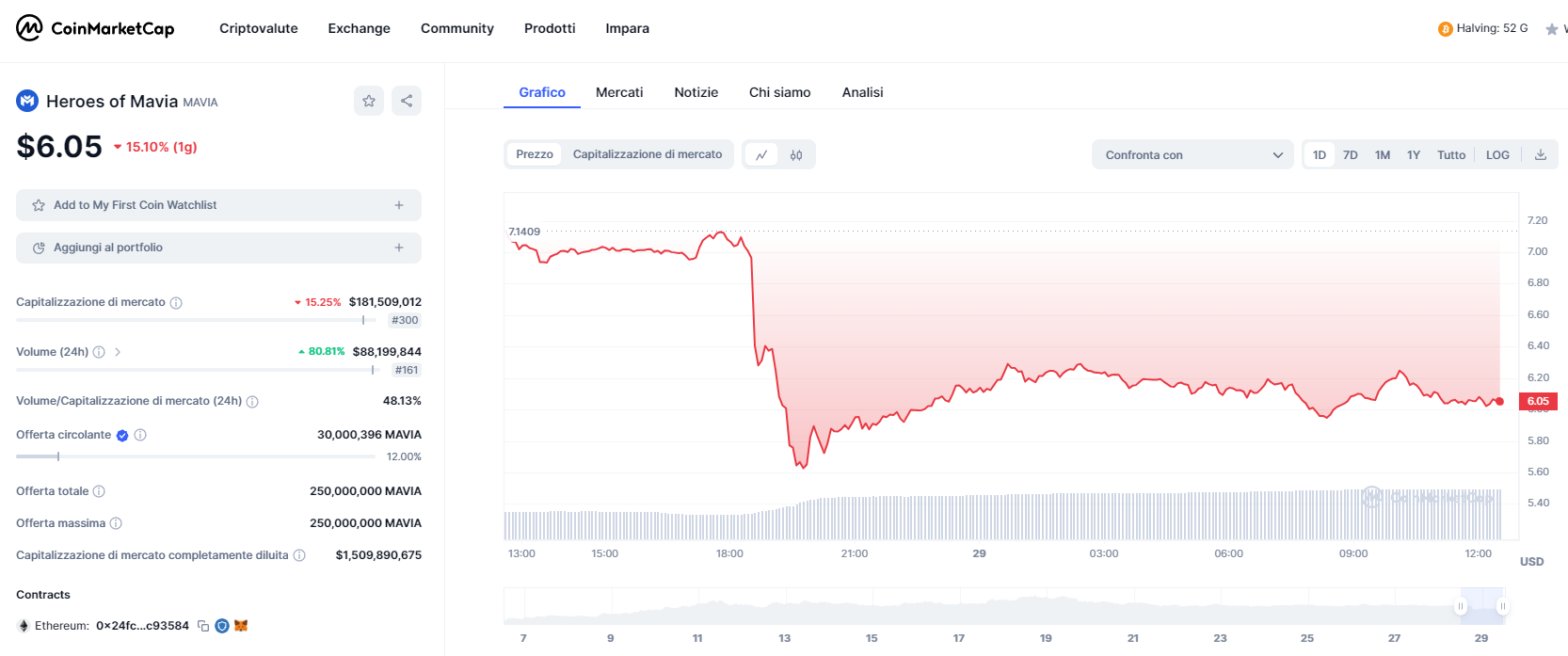Click the share icon beside the coin name
The width and height of the screenshot is (1568, 656).
pyautogui.click(x=407, y=101)
